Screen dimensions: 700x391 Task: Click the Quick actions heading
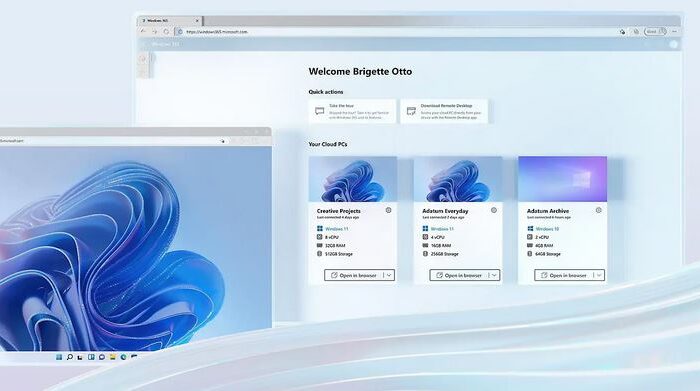[326, 92]
